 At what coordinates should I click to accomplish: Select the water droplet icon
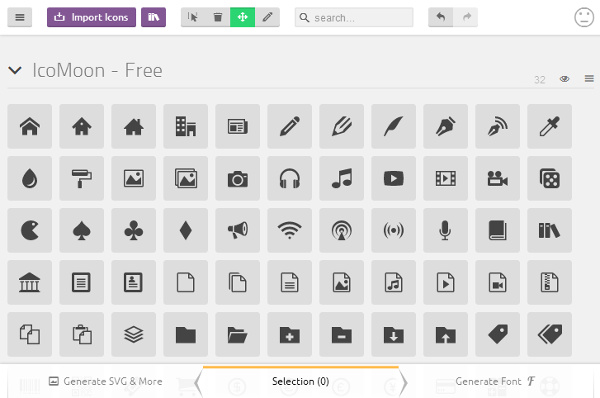tap(29, 178)
